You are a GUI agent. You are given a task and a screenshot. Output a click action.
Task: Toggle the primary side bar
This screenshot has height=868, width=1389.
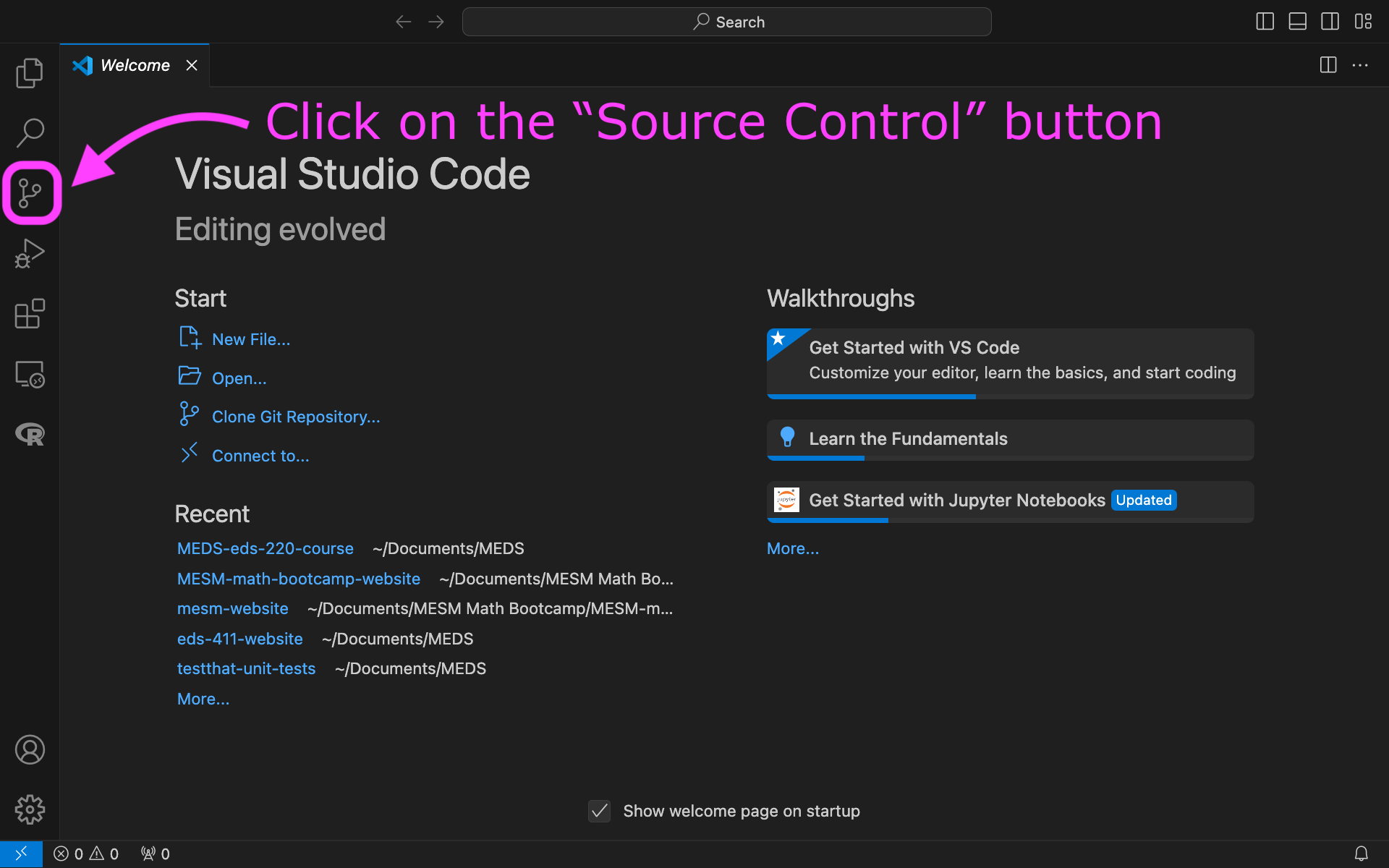coord(1265,22)
